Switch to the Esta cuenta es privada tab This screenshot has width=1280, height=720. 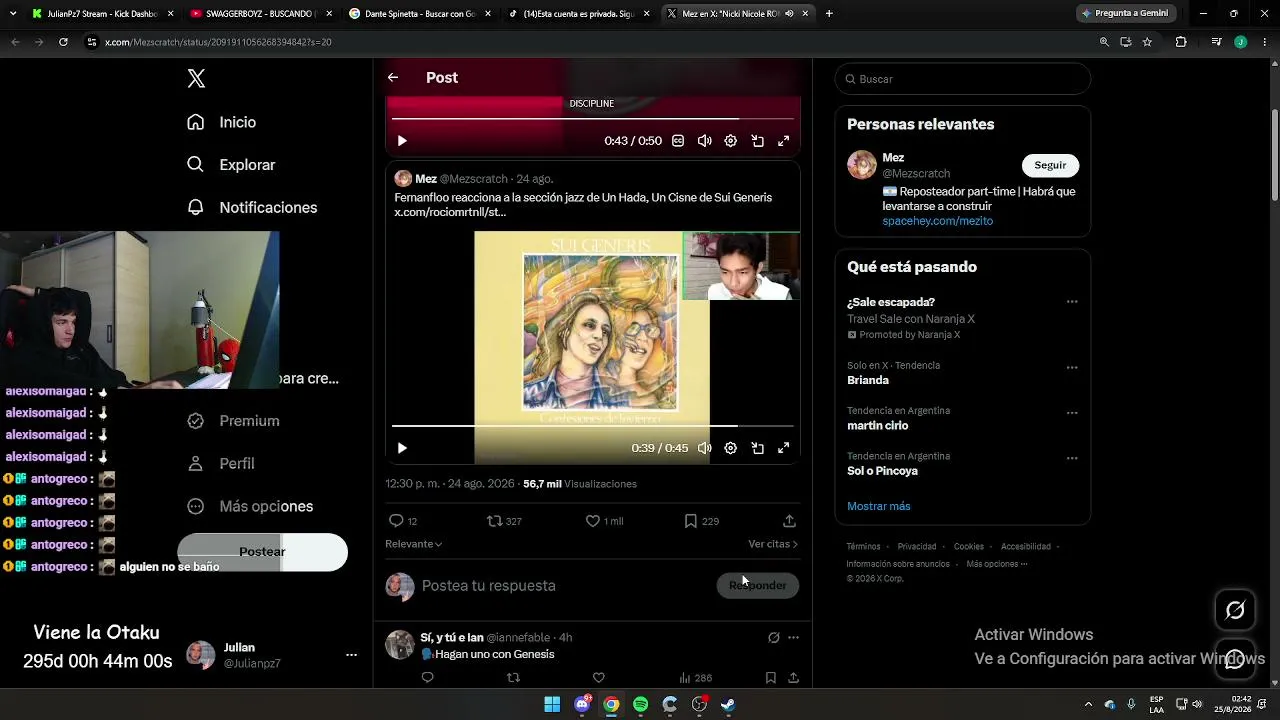pyautogui.click(x=577, y=14)
